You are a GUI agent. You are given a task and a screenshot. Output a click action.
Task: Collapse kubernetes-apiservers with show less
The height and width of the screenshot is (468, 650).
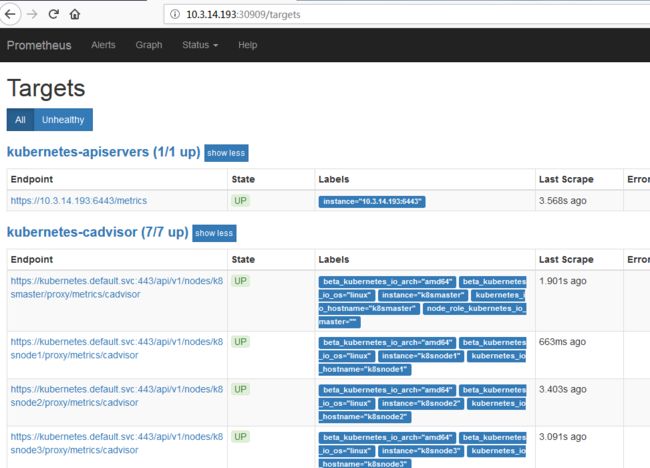click(226, 153)
